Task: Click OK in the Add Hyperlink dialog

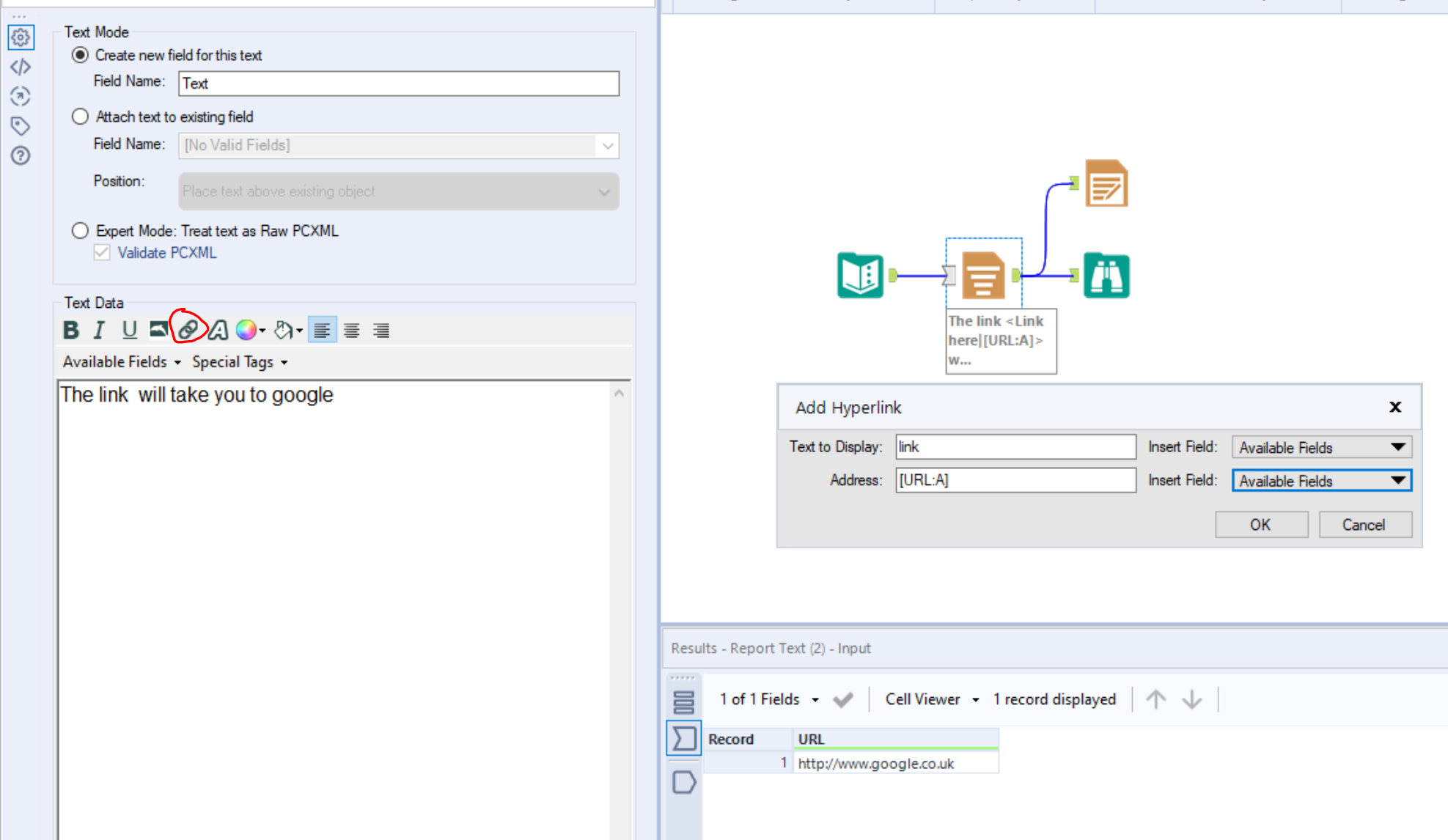Action: coord(1260,524)
